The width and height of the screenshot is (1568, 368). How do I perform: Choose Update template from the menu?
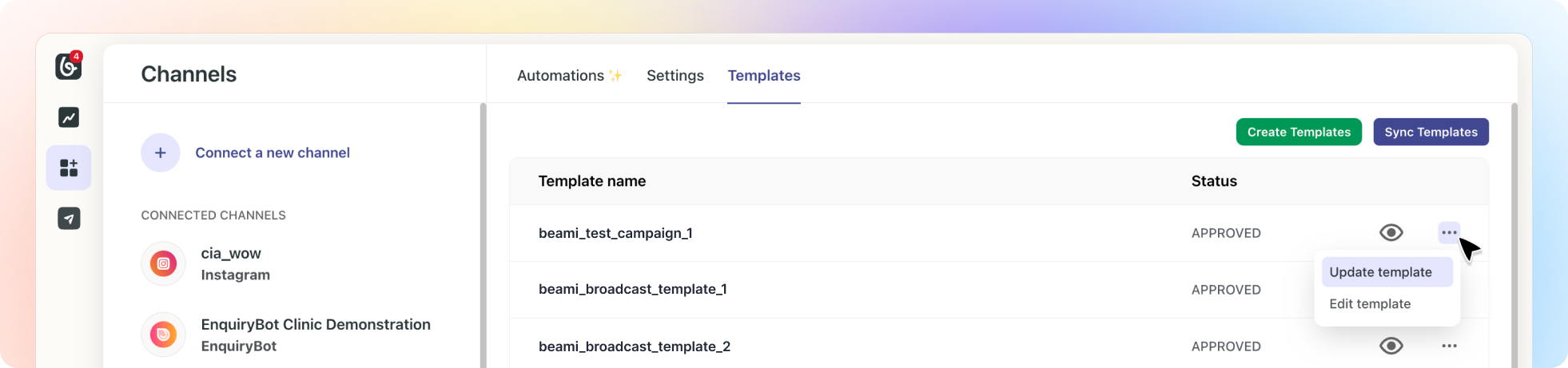point(1380,272)
